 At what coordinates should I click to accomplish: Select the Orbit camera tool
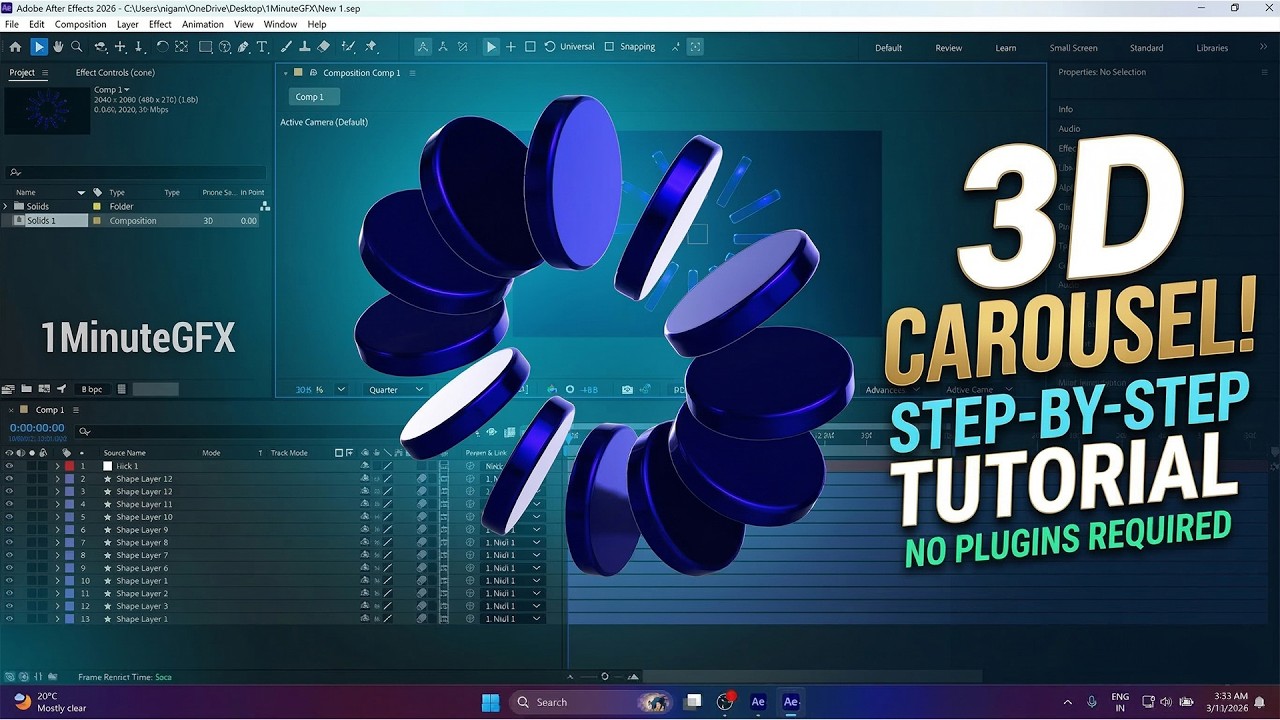point(100,47)
